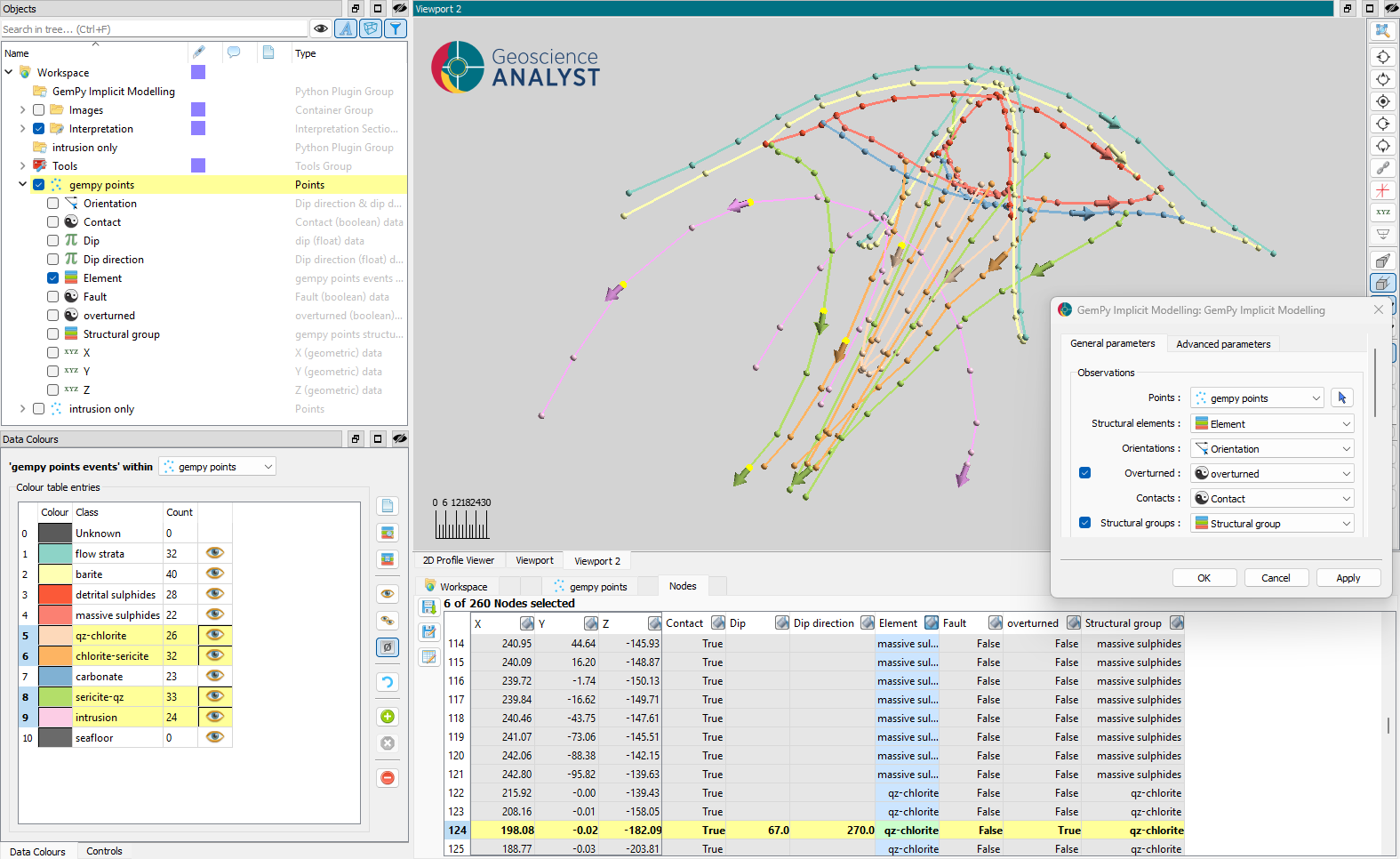This screenshot has width=1400, height=859.
Task: Click the Search in tree input field
Action: pyautogui.click(x=155, y=29)
